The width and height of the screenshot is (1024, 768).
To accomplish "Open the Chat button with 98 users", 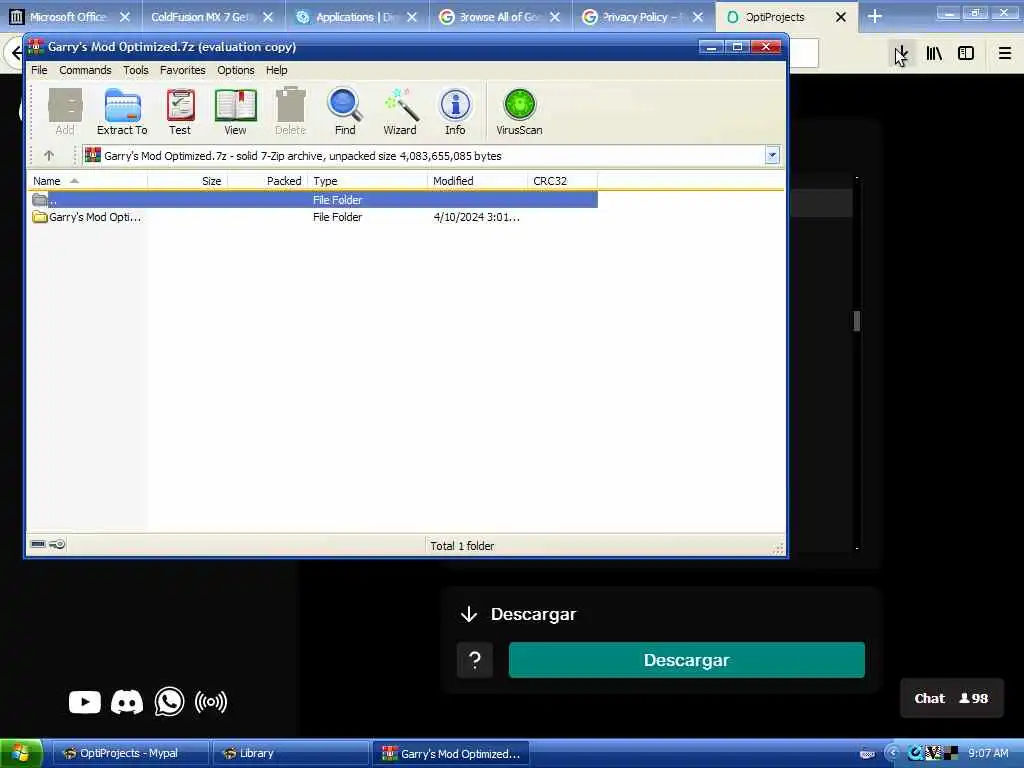I will click(952, 698).
